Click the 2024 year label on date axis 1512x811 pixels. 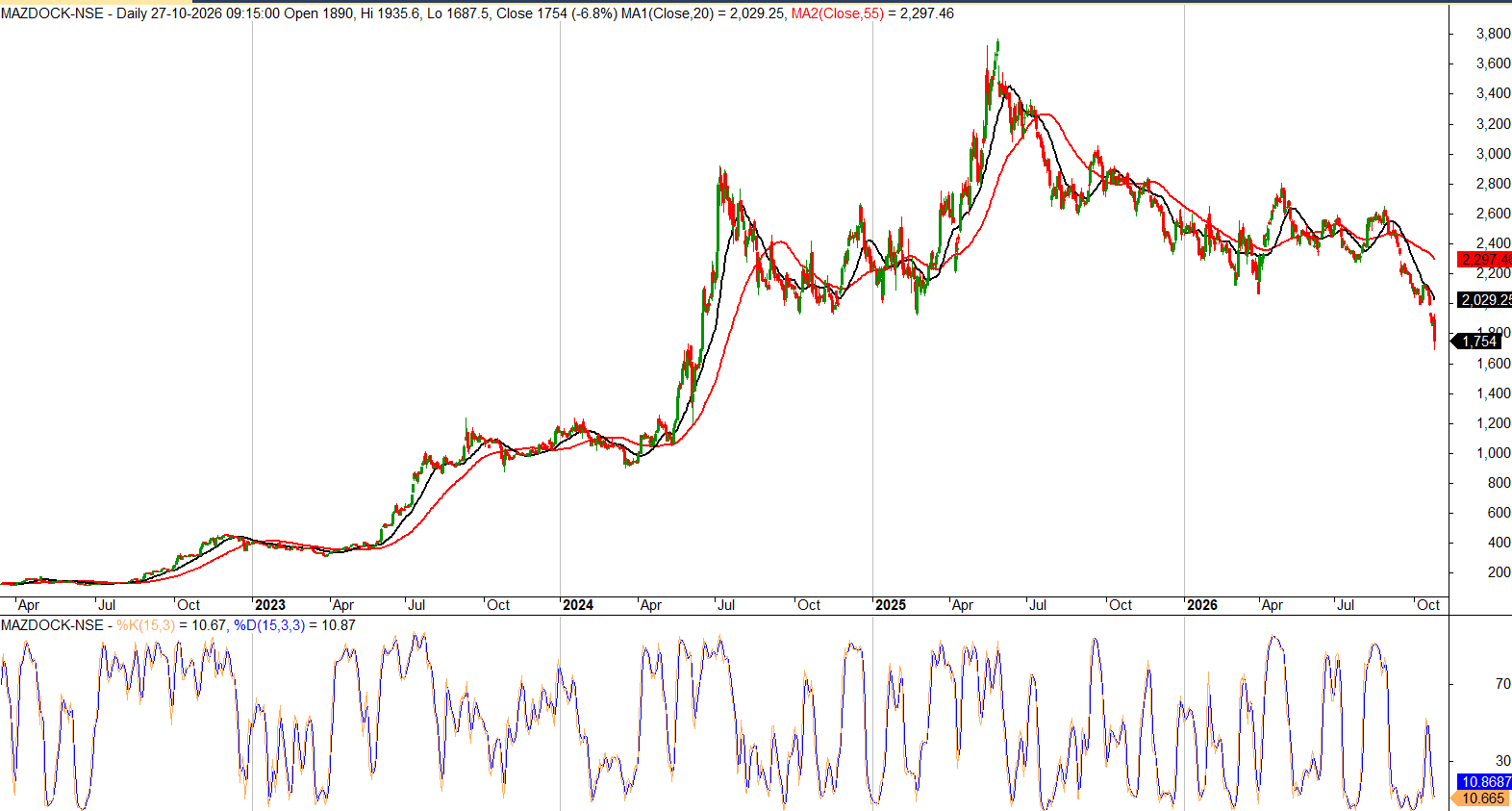[x=578, y=605]
